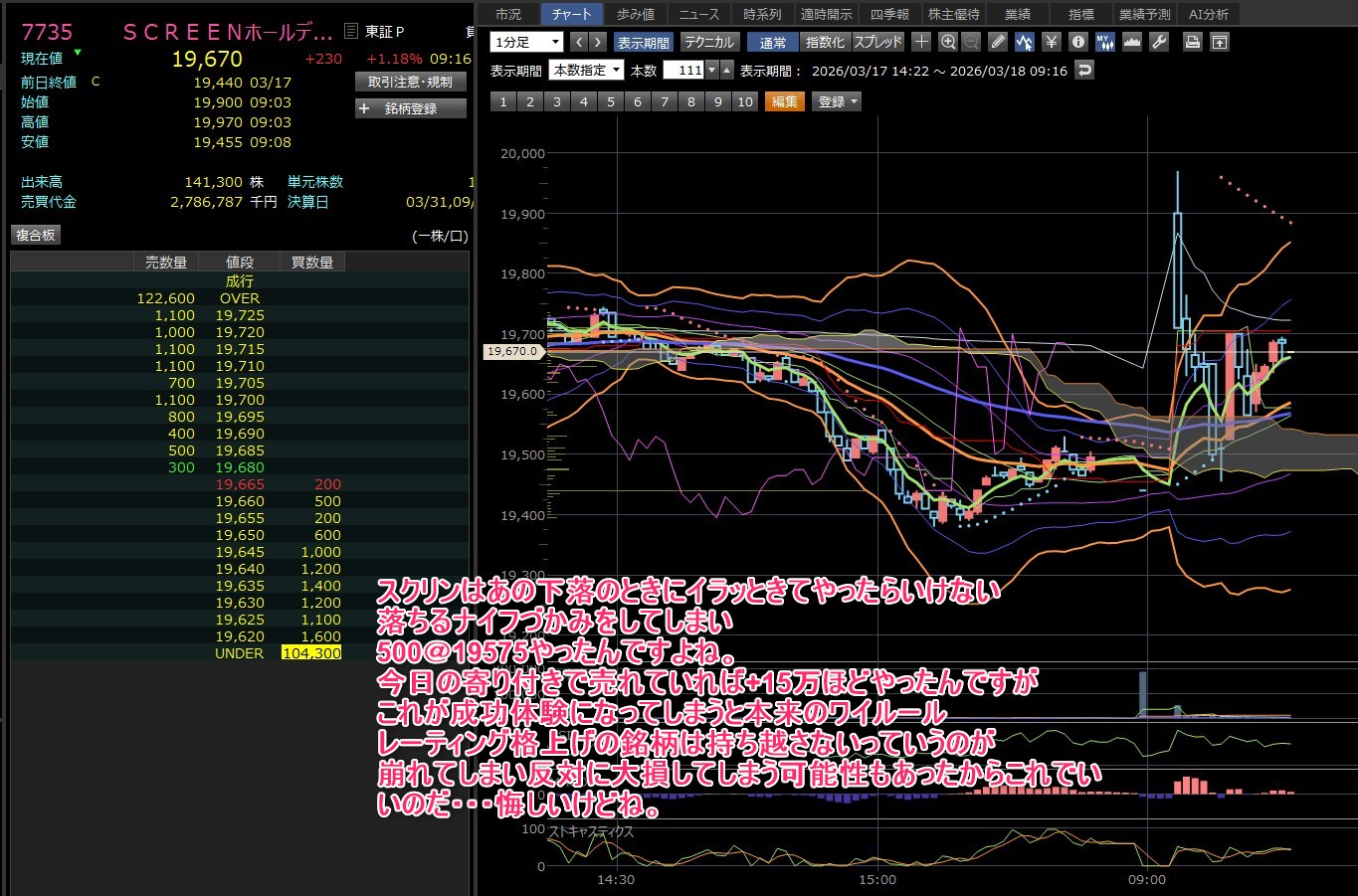Select chart preset number 10
Viewport: 1358px width, 896px height.
point(745,101)
